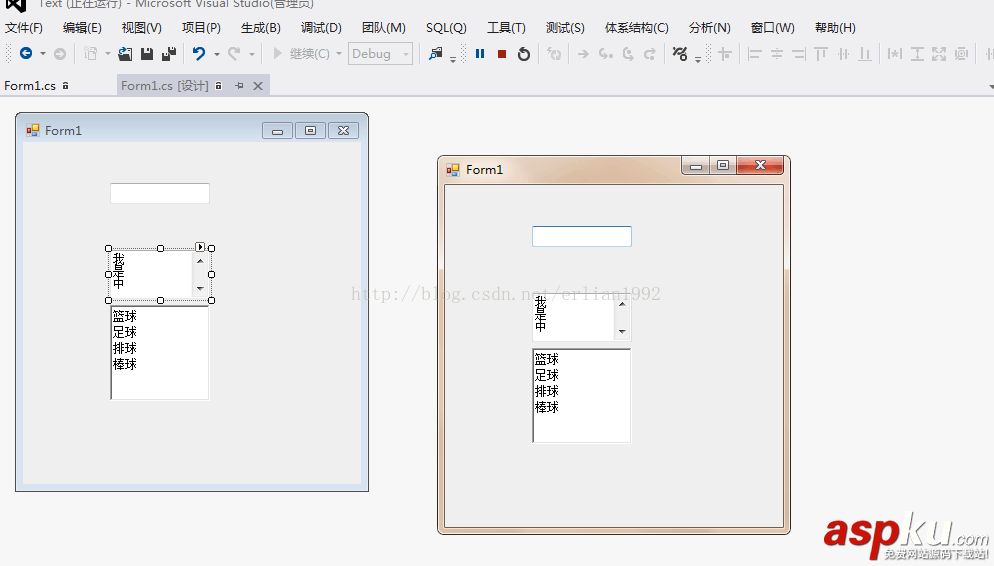Open the New Project dropdown arrow
Image resolution: width=994 pixels, height=566 pixels.
[x=107, y=54]
